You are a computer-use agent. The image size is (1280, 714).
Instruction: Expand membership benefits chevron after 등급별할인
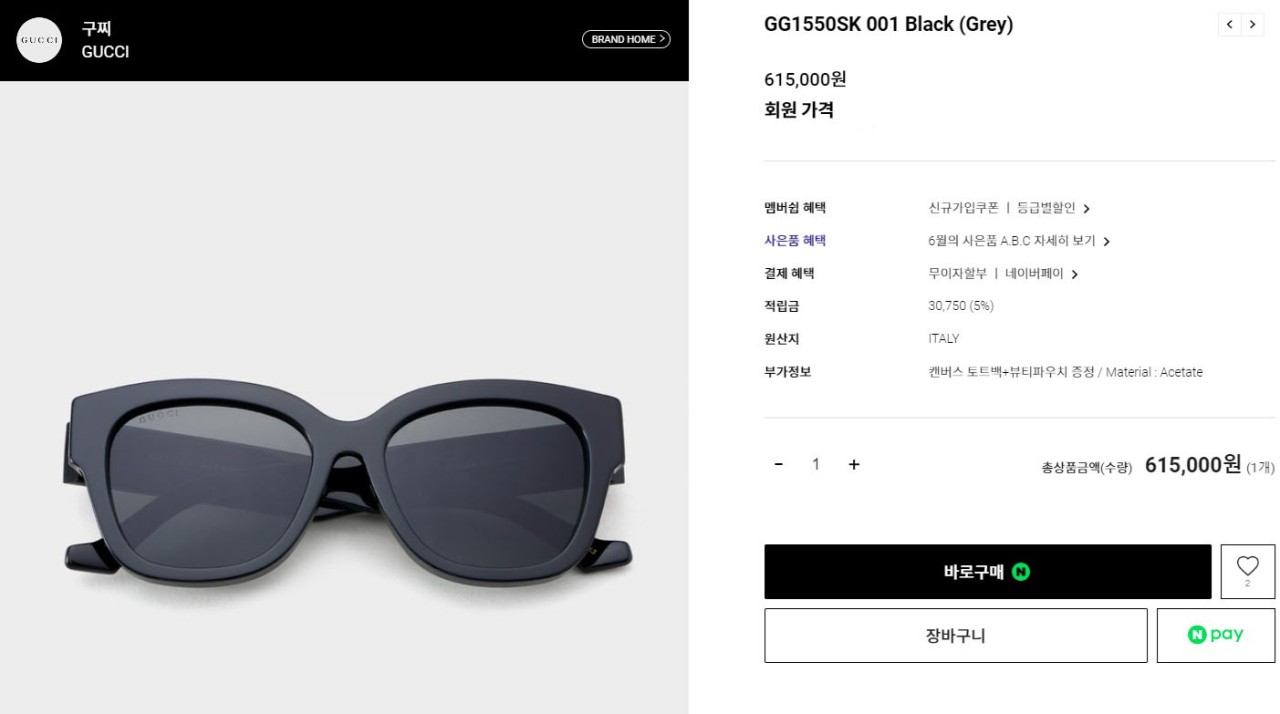1087,209
